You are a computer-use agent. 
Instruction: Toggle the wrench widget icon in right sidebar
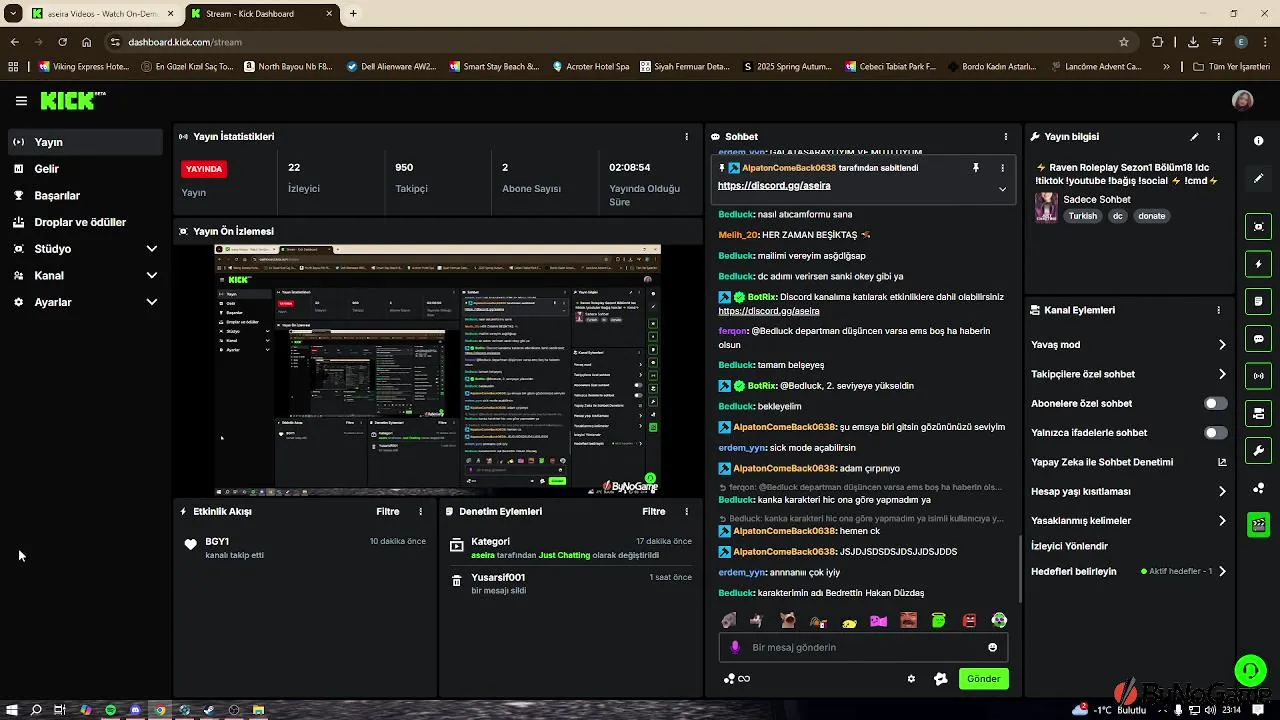[x=1258, y=451]
